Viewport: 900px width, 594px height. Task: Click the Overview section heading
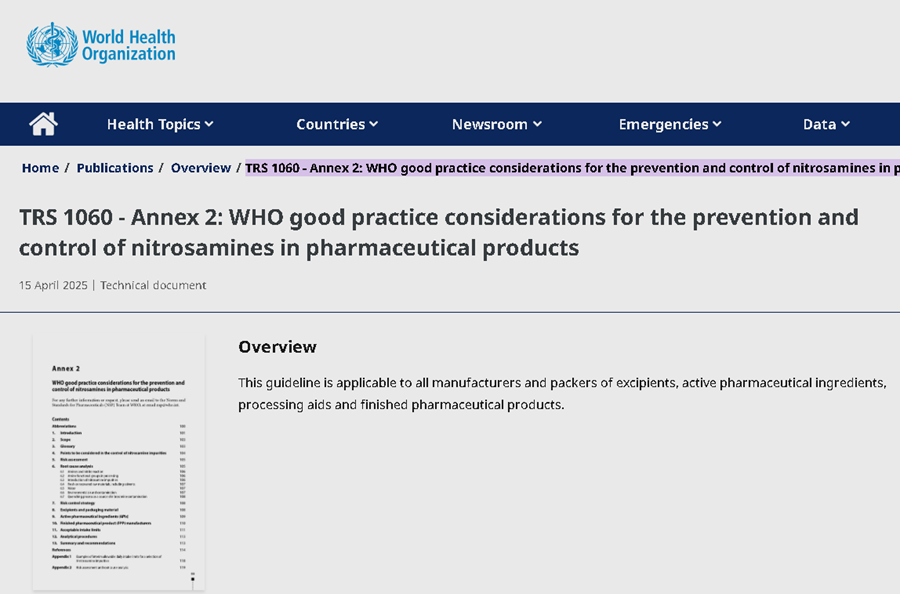coord(277,347)
